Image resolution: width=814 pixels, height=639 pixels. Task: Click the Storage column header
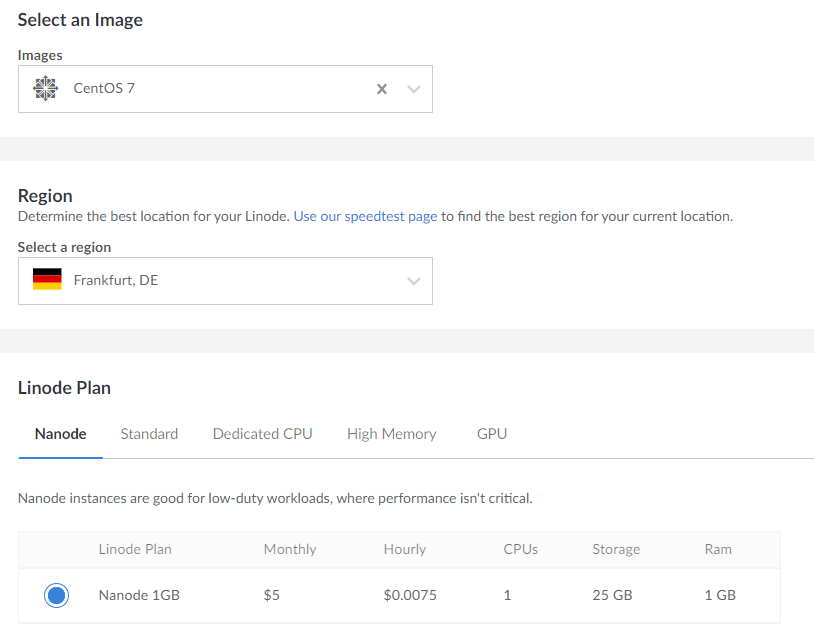pyautogui.click(x=616, y=549)
